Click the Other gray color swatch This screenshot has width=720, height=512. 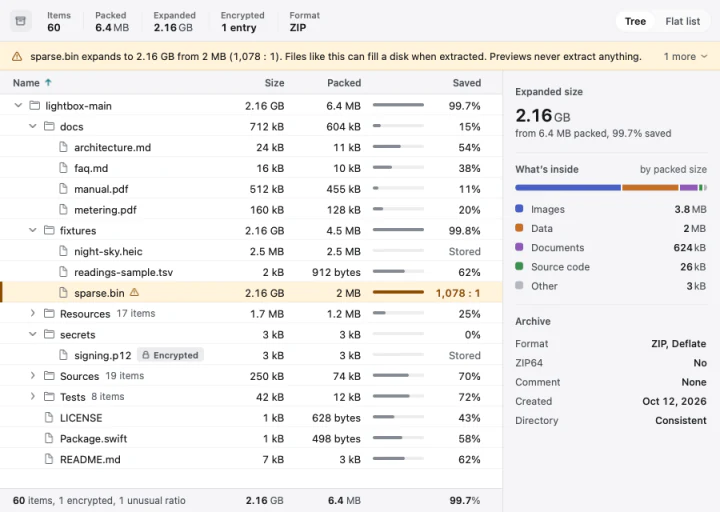(519, 286)
